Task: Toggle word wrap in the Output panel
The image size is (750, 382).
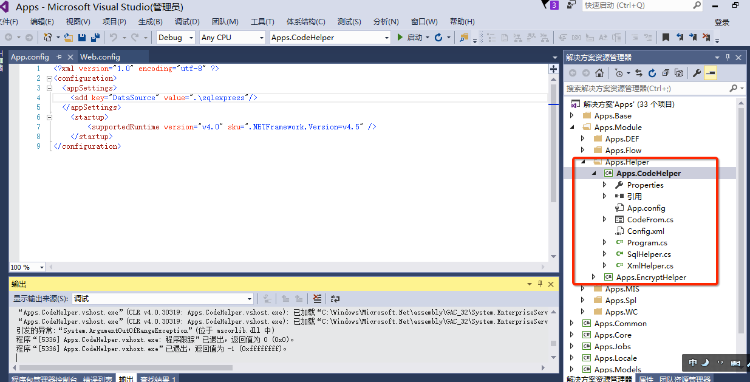Action: 335,299
